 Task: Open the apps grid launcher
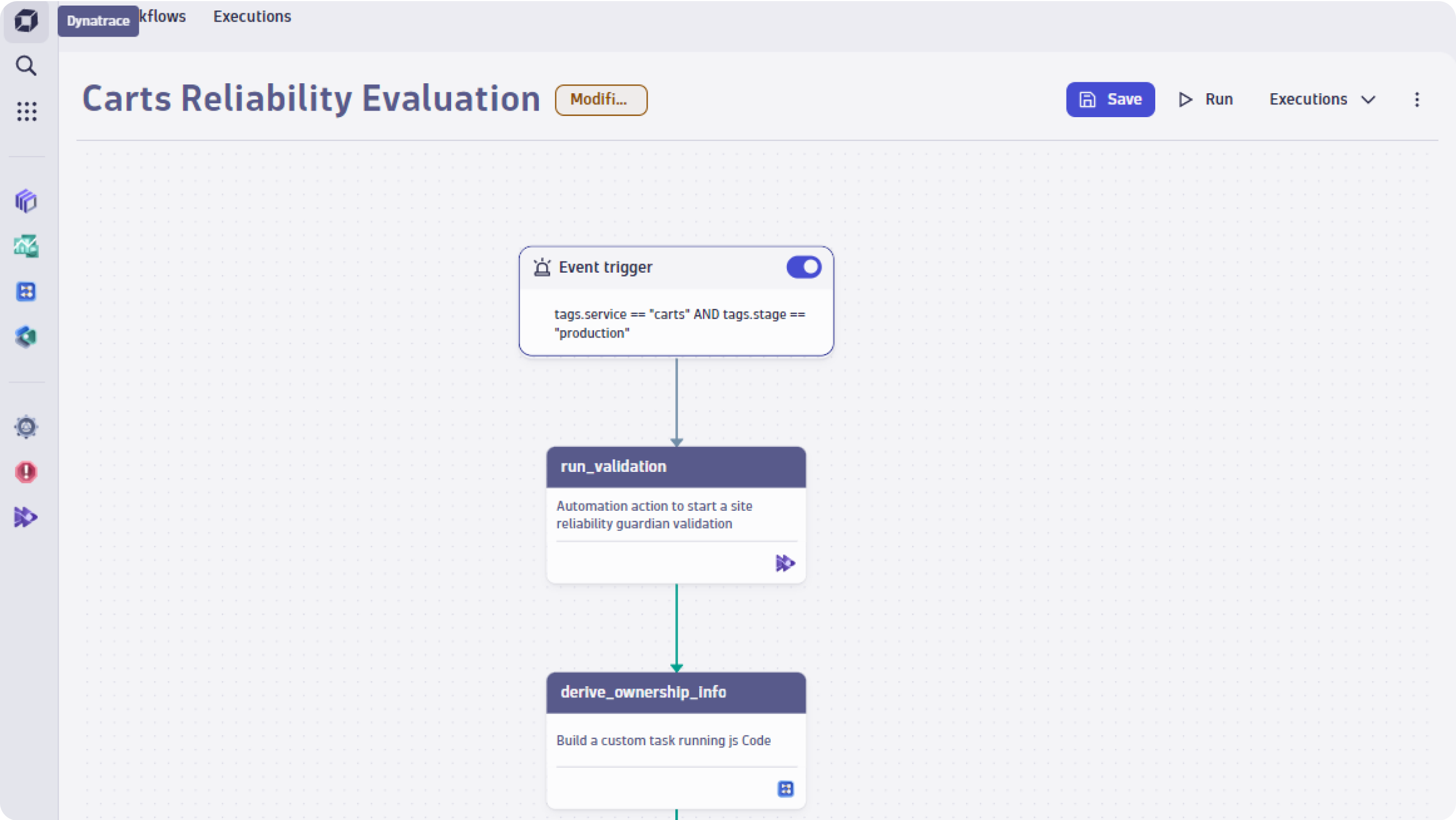click(26, 112)
